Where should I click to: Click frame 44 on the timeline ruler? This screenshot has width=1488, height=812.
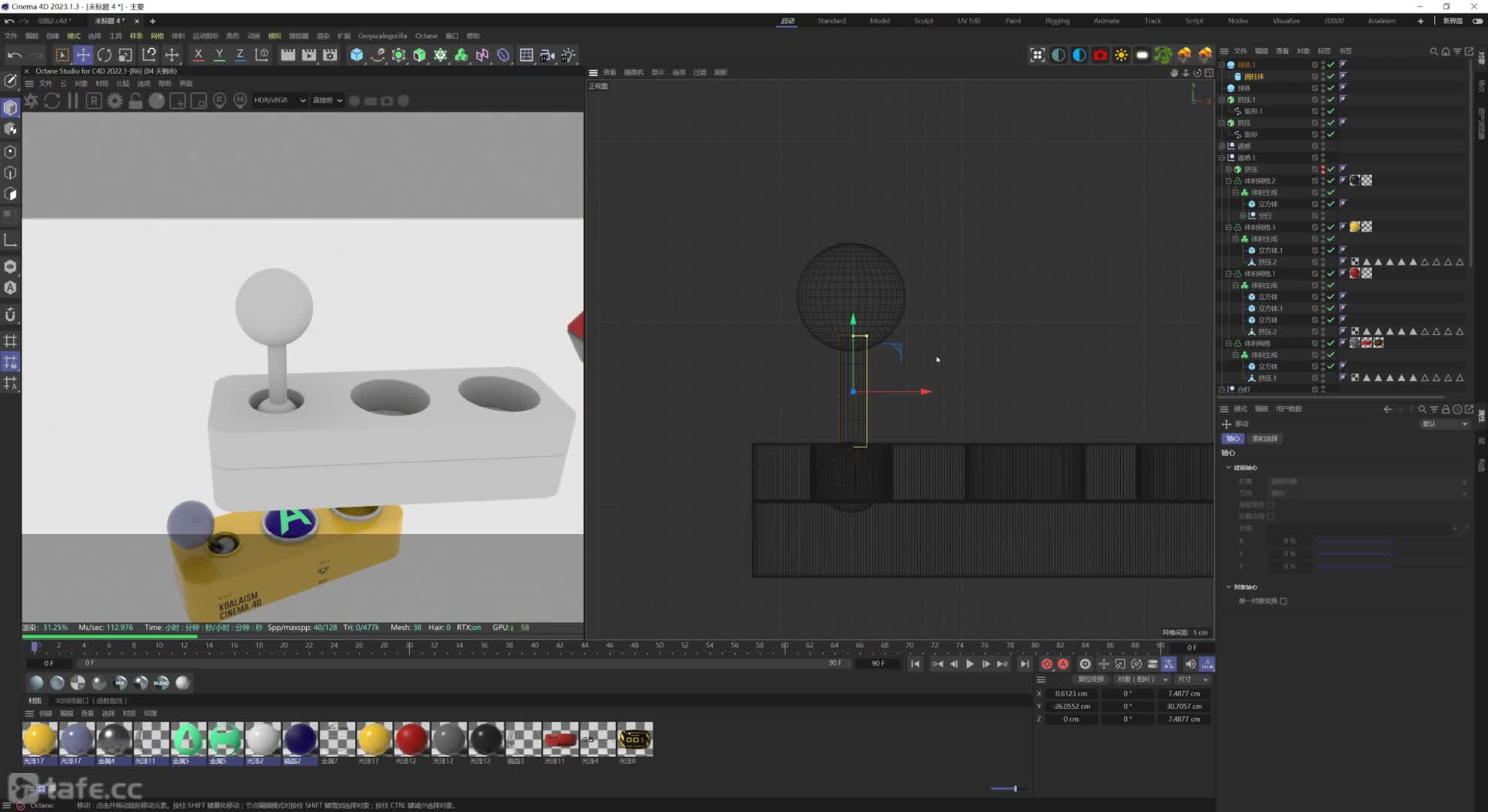click(585, 646)
